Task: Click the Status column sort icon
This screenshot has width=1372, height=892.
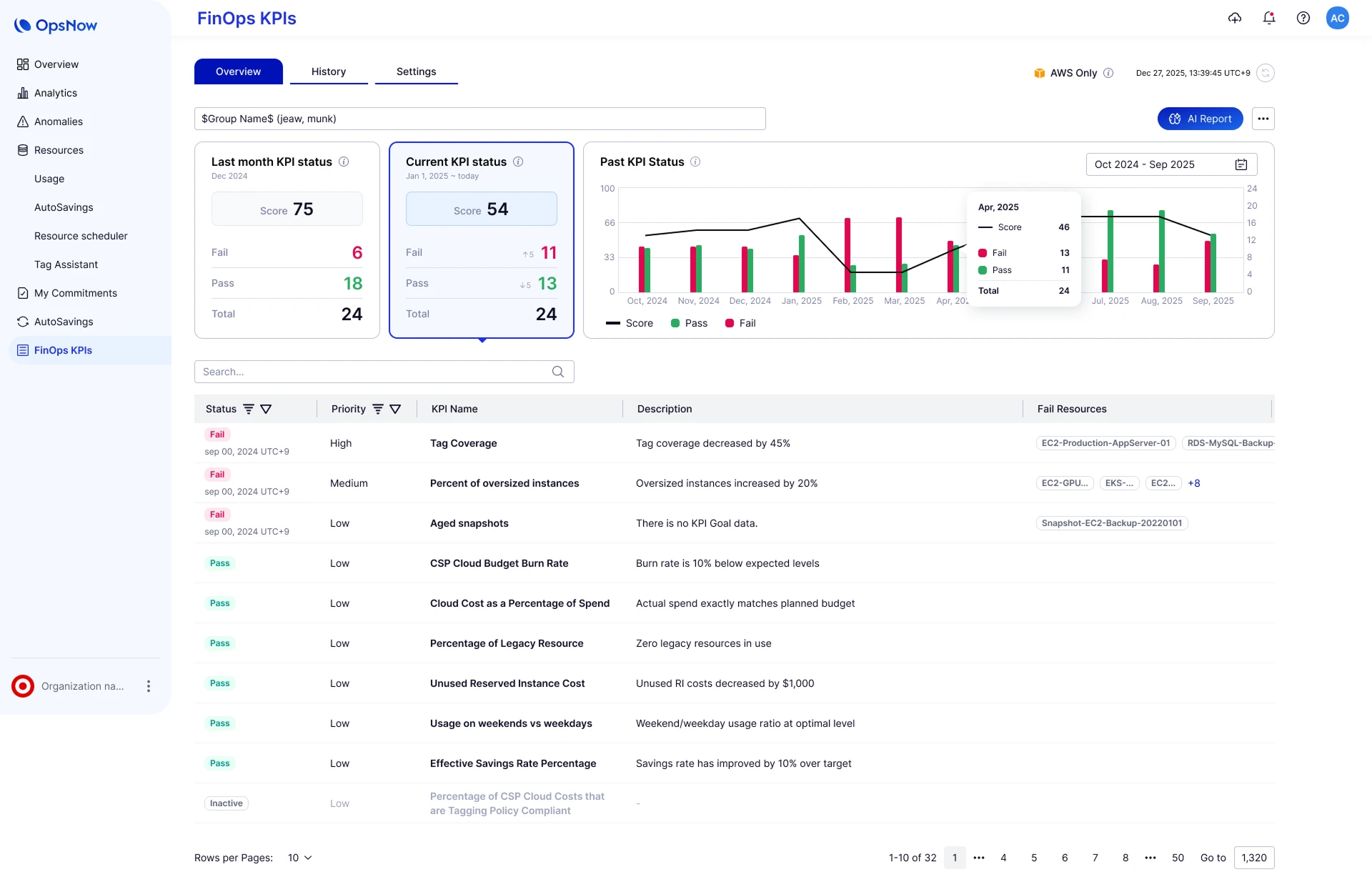Action: pyautogui.click(x=249, y=409)
